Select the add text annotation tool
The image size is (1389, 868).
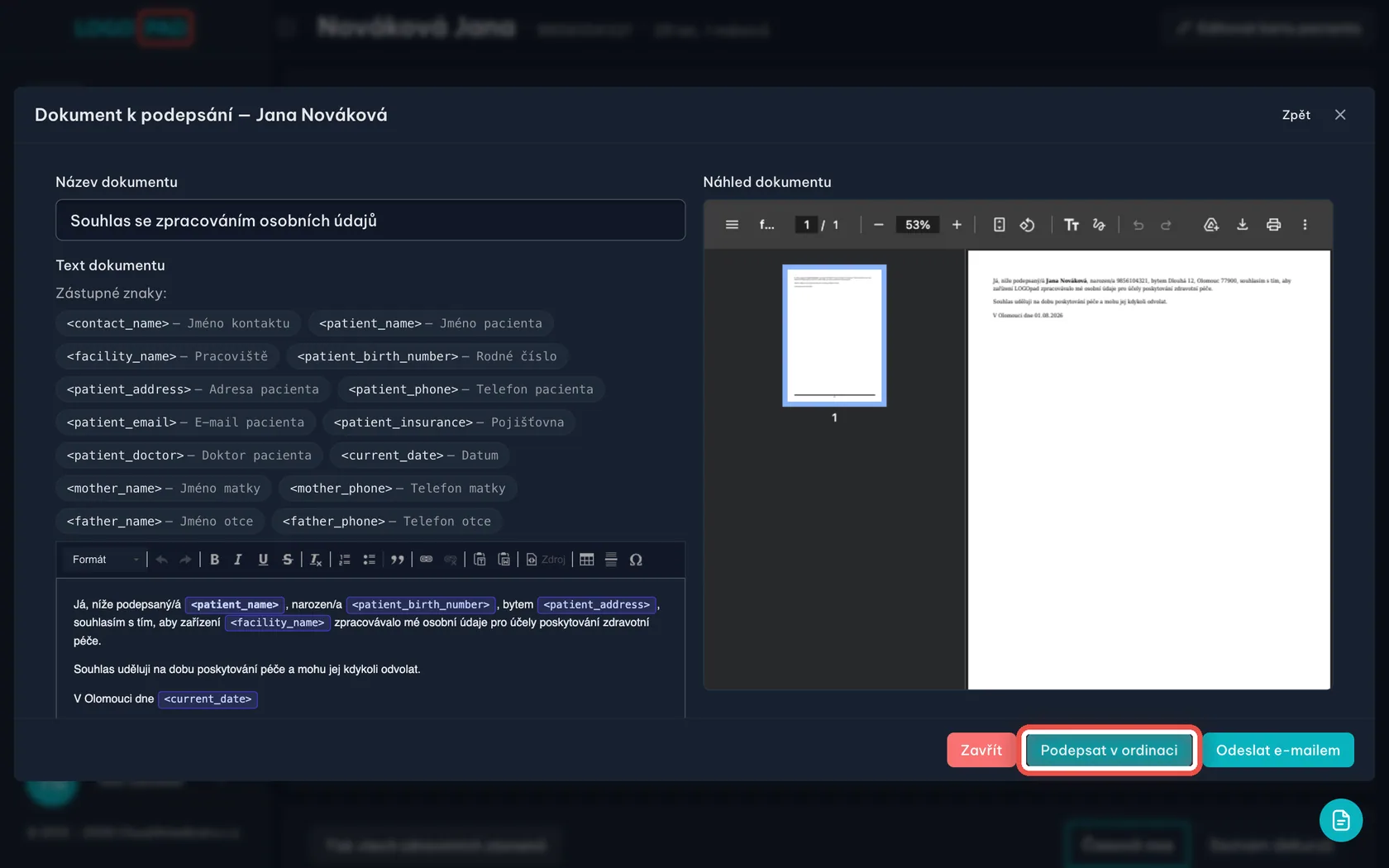click(1071, 225)
